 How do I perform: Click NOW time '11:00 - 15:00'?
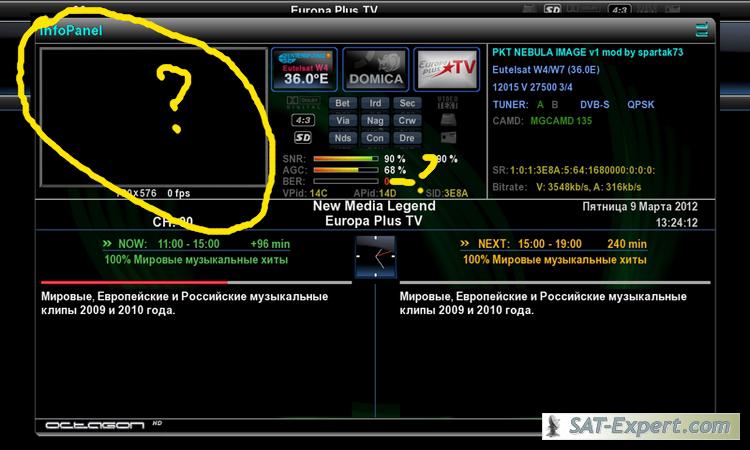tap(188, 244)
